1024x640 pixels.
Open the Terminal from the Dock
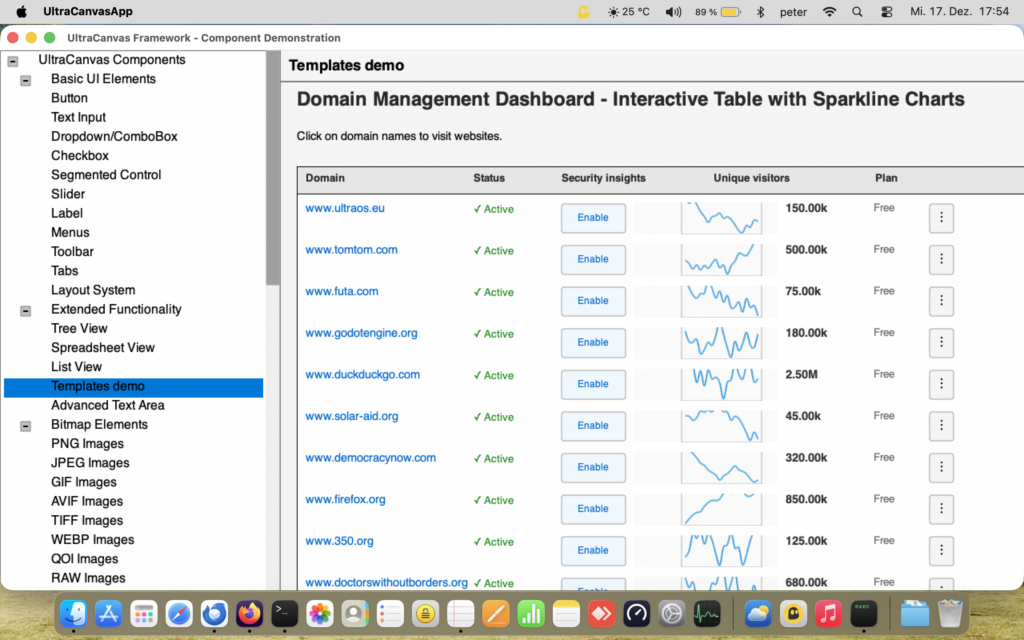[284, 614]
